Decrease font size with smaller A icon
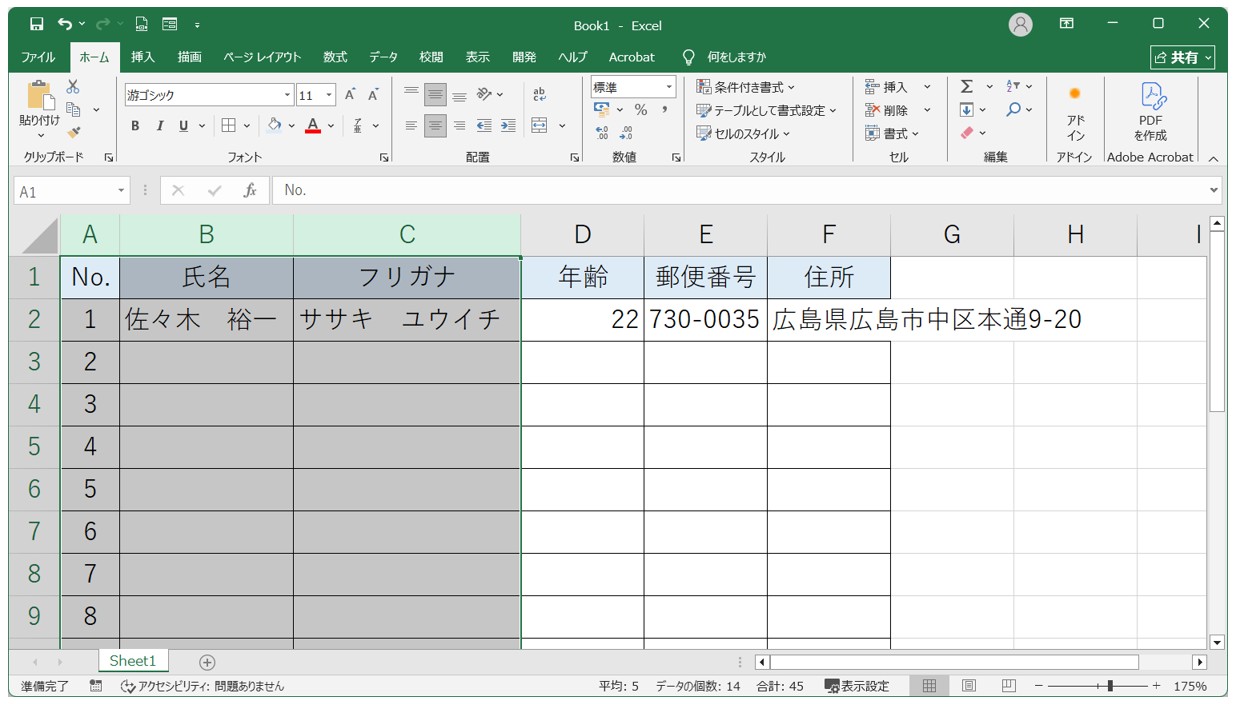The width and height of the screenshot is (1236, 704). (x=373, y=95)
